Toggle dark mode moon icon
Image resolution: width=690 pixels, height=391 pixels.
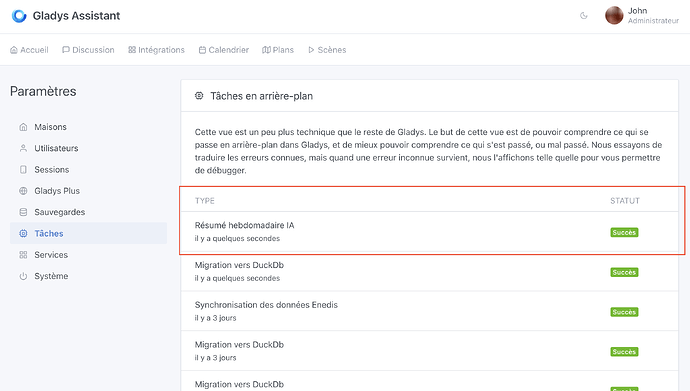tap(584, 16)
